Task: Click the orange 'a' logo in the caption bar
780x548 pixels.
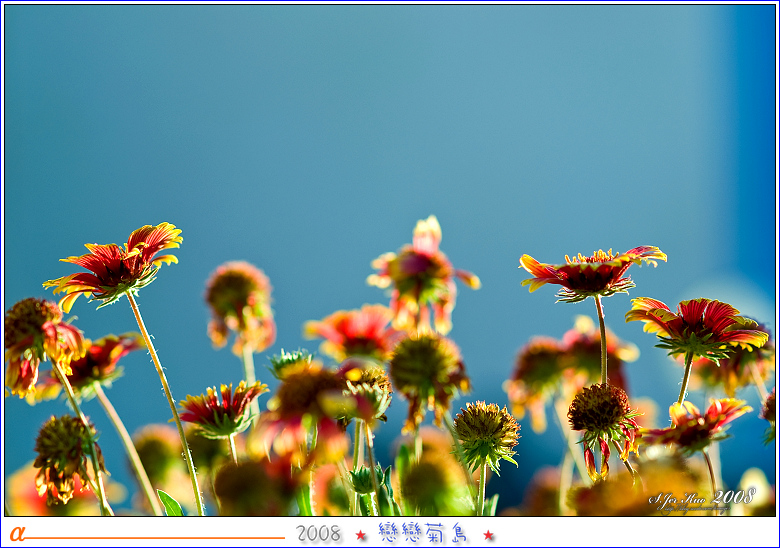Action: coord(17,534)
